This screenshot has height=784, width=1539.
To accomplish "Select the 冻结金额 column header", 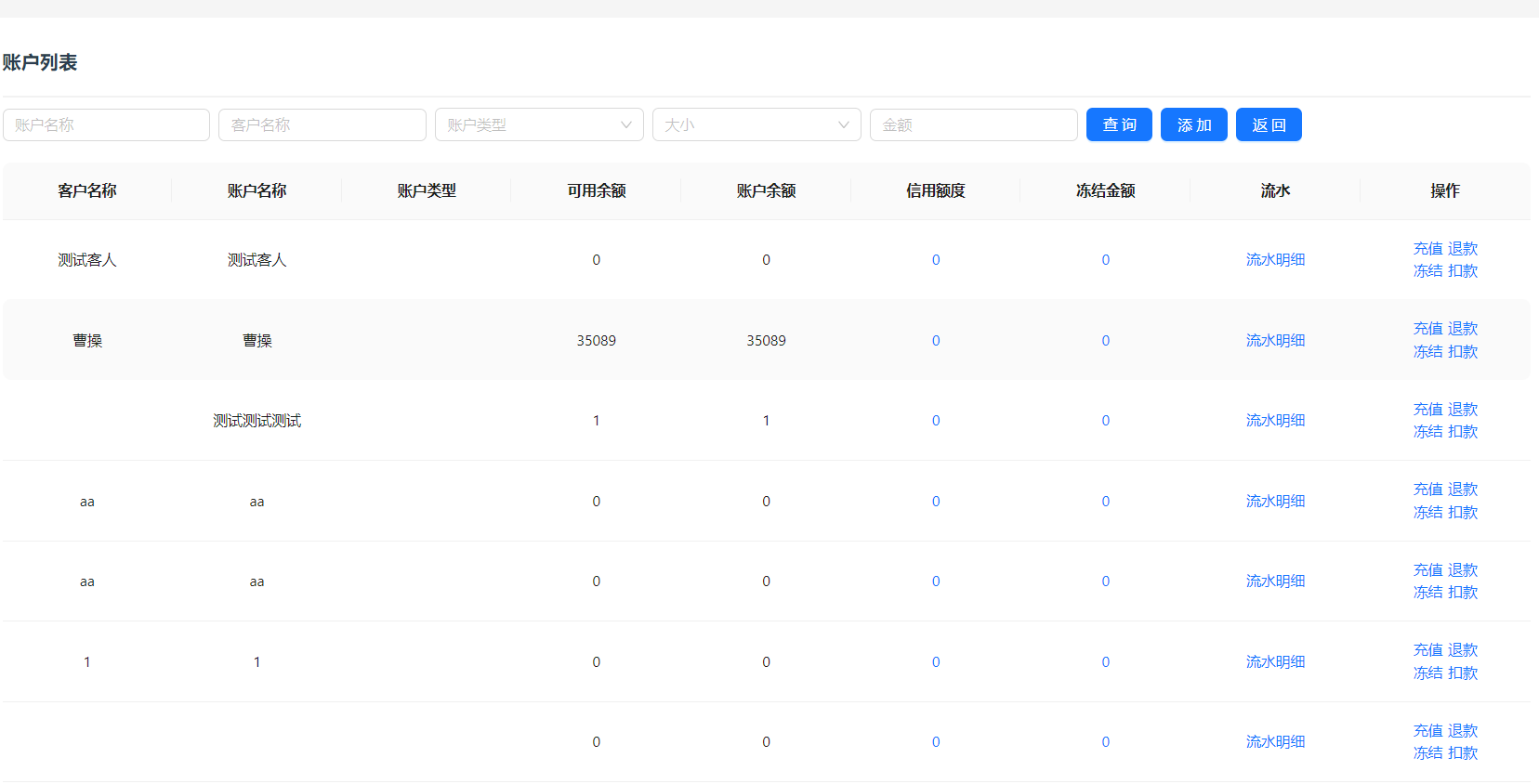I will tap(1106, 190).
